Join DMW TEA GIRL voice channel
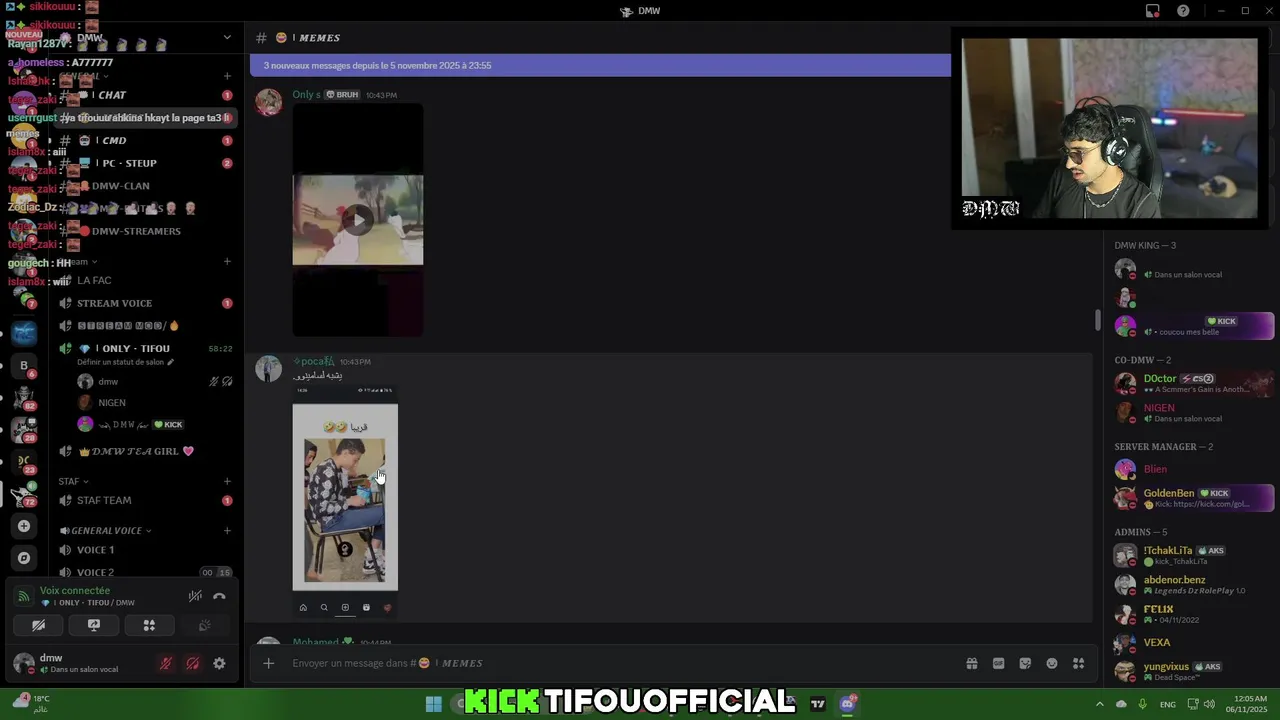The width and height of the screenshot is (1280, 720). click(x=146, y=451)
